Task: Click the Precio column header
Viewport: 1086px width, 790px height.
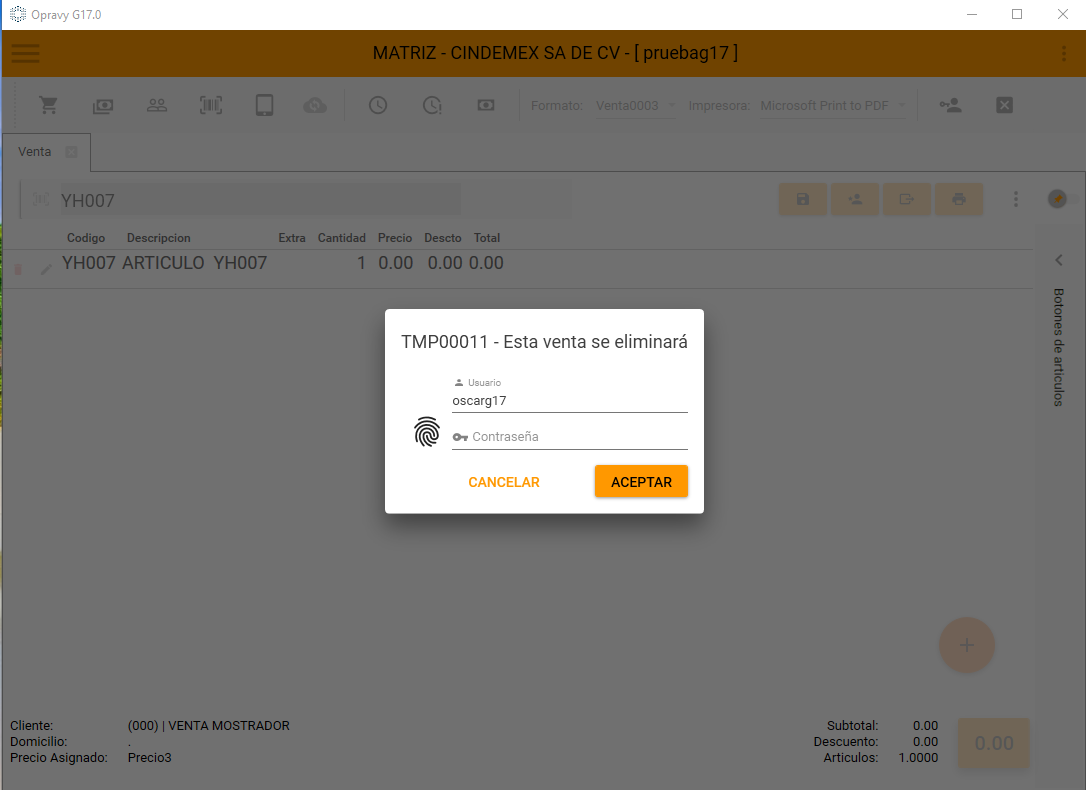Action: 395,237
